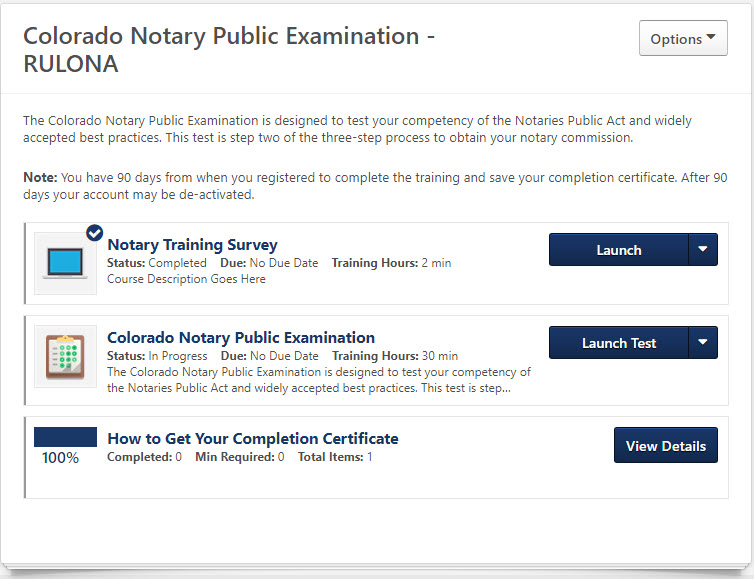This screenshot has height=579, width=754.
Task: Open How to Get Your Completion Certificate link
Action: click(x=252, y=439)
